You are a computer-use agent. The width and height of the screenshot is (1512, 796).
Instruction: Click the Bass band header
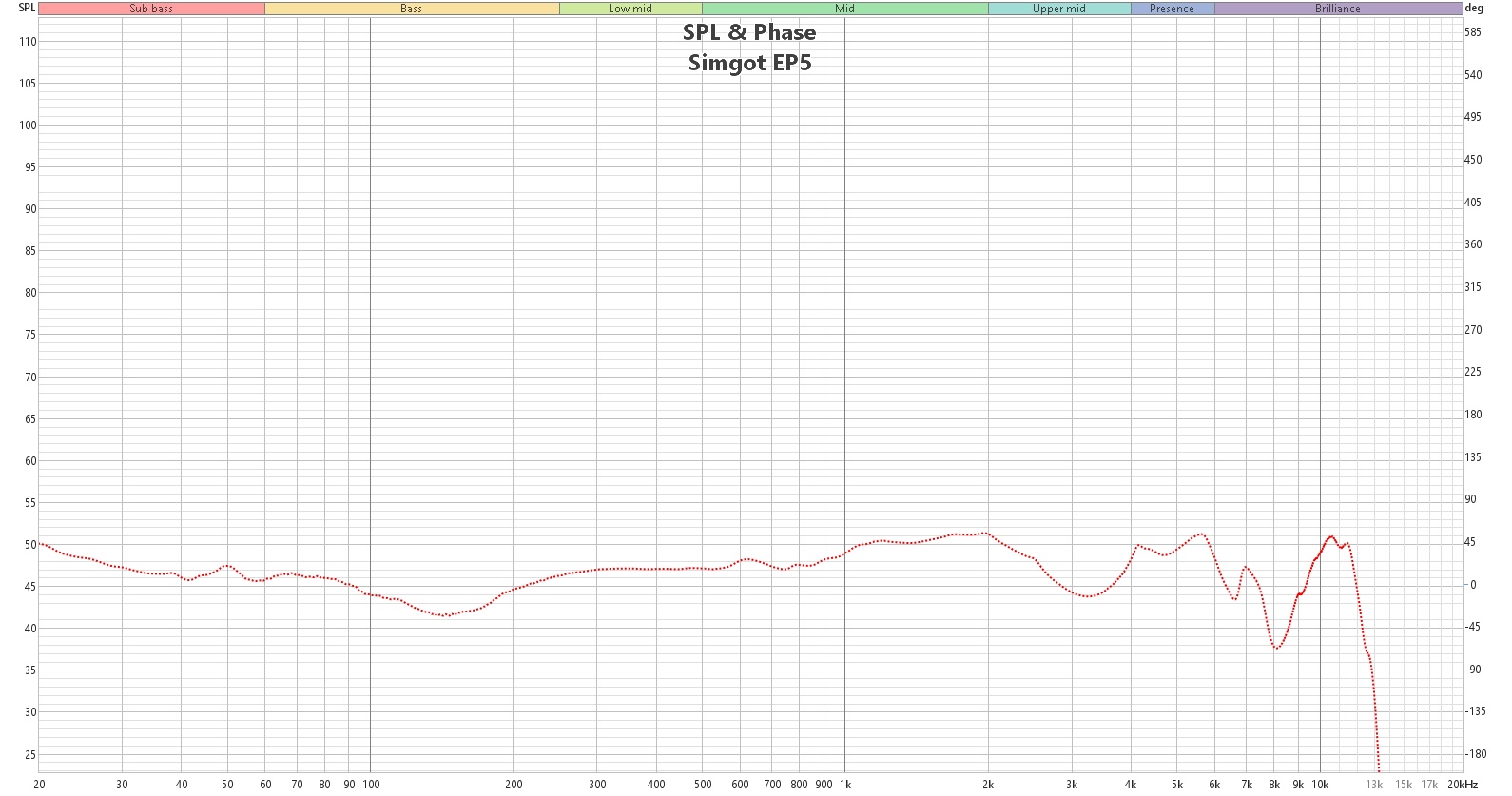[x=412, y=9]
